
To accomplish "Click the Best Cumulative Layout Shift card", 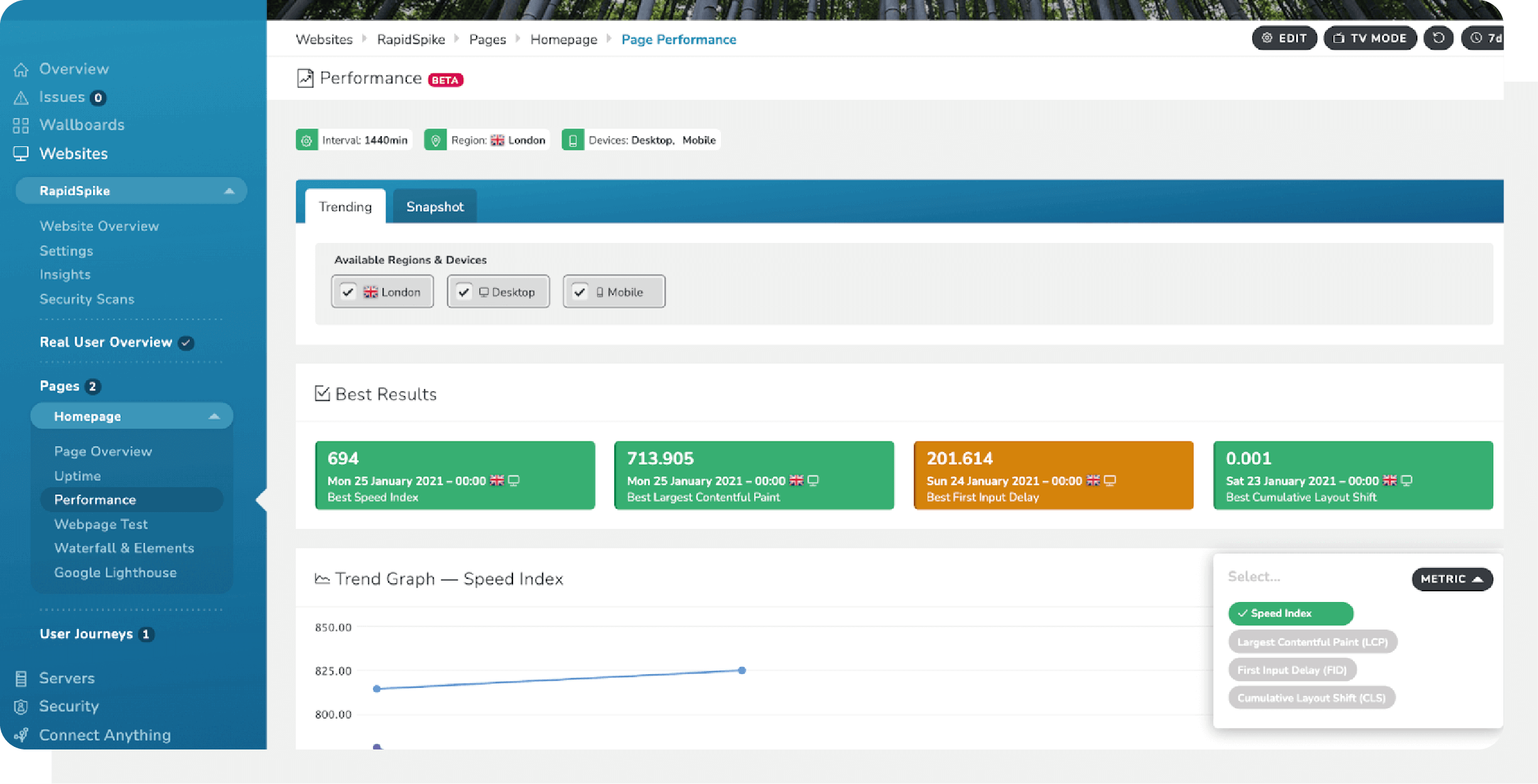I will pos(1353,476).
